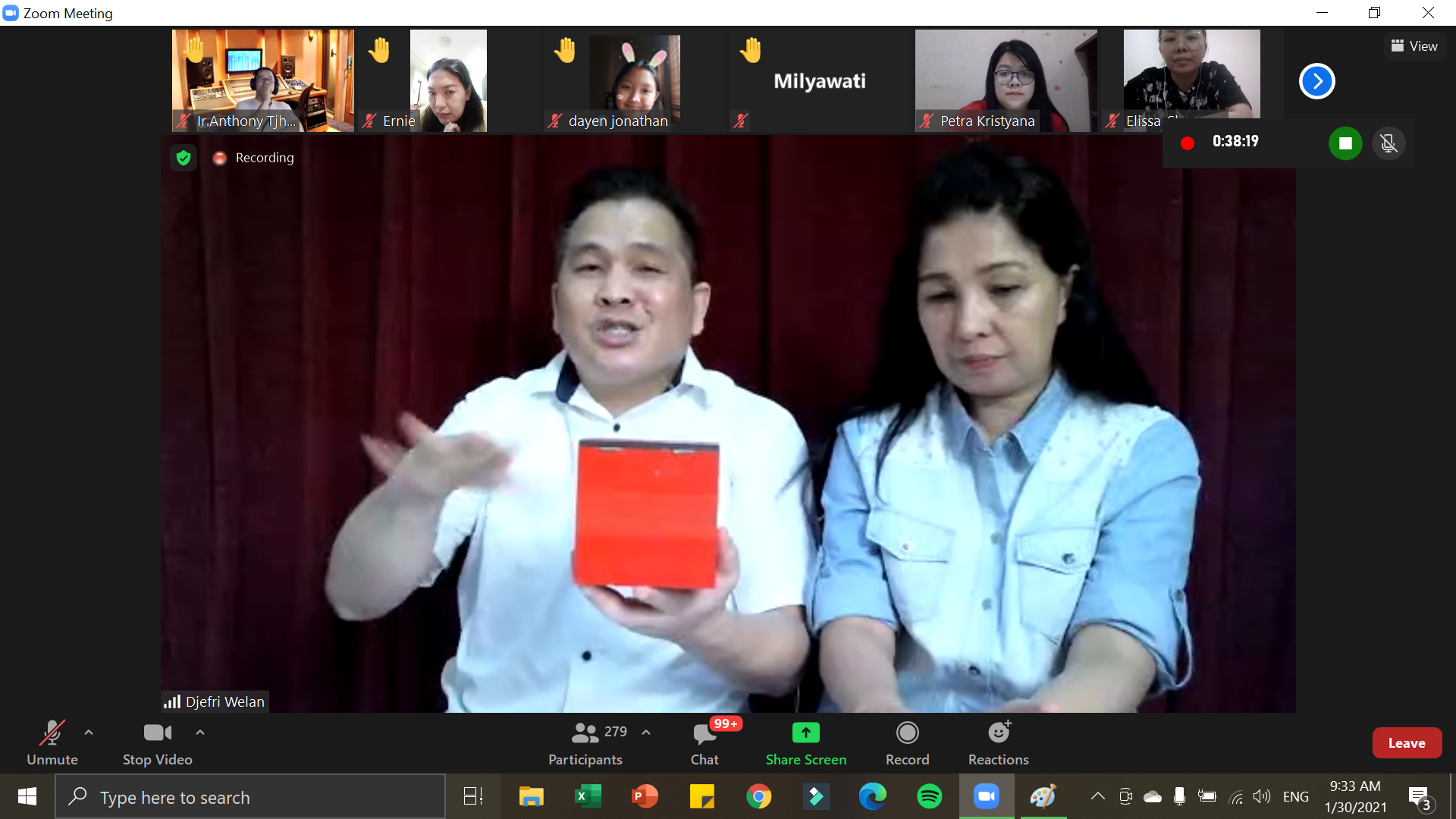Leave the meeting
The width and height of the screenshot is (1456, 819).
(1407, 743)
